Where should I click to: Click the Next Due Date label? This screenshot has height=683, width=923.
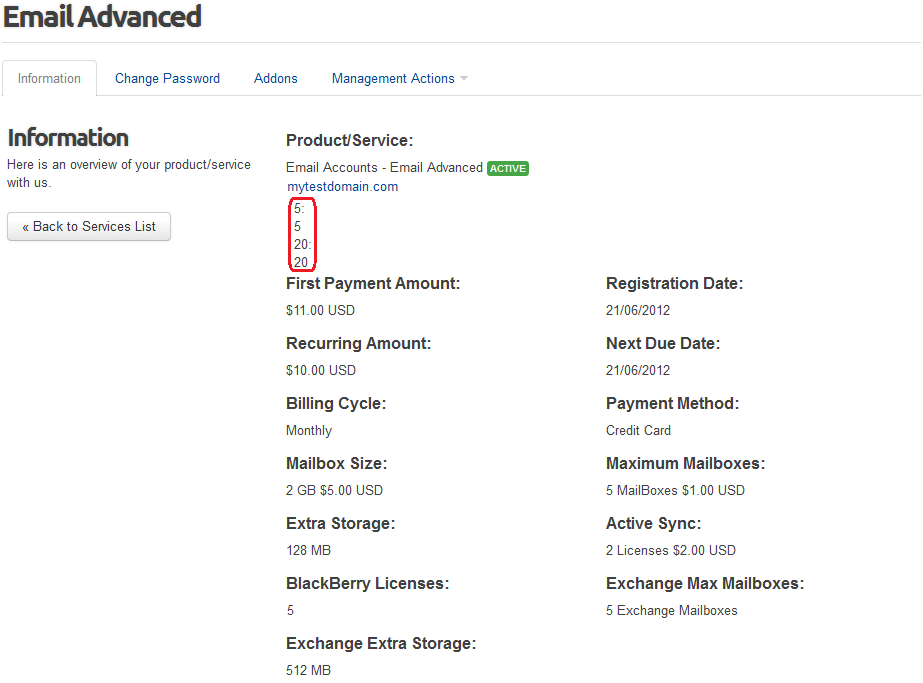663,344
